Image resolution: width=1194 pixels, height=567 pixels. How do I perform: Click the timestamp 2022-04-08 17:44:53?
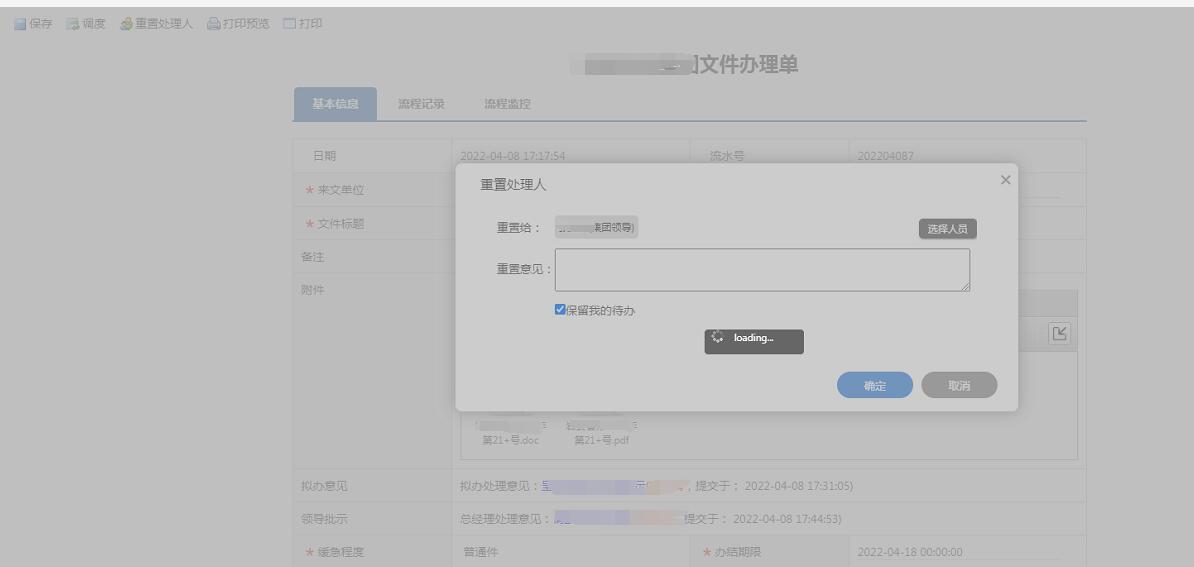[x=786, y=519]
